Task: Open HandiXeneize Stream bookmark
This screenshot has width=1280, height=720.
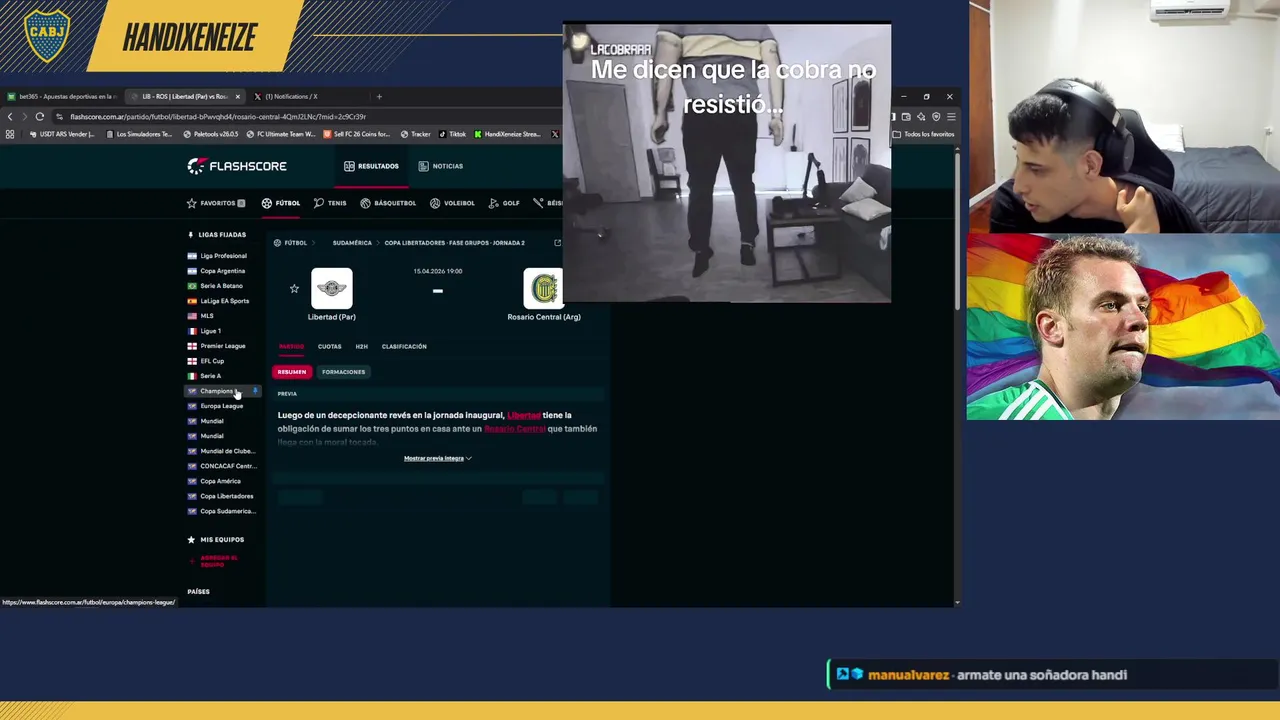Action: coord(507,134)
